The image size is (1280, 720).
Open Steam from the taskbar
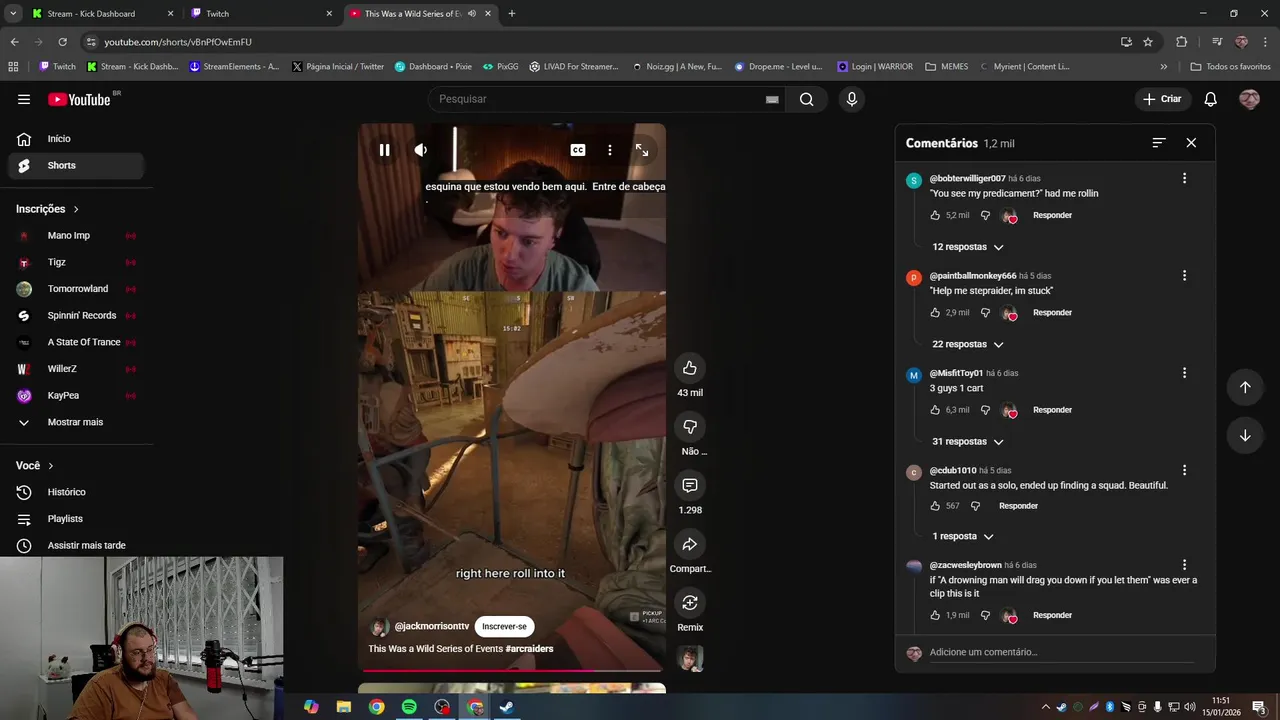(x=506, y=707)
